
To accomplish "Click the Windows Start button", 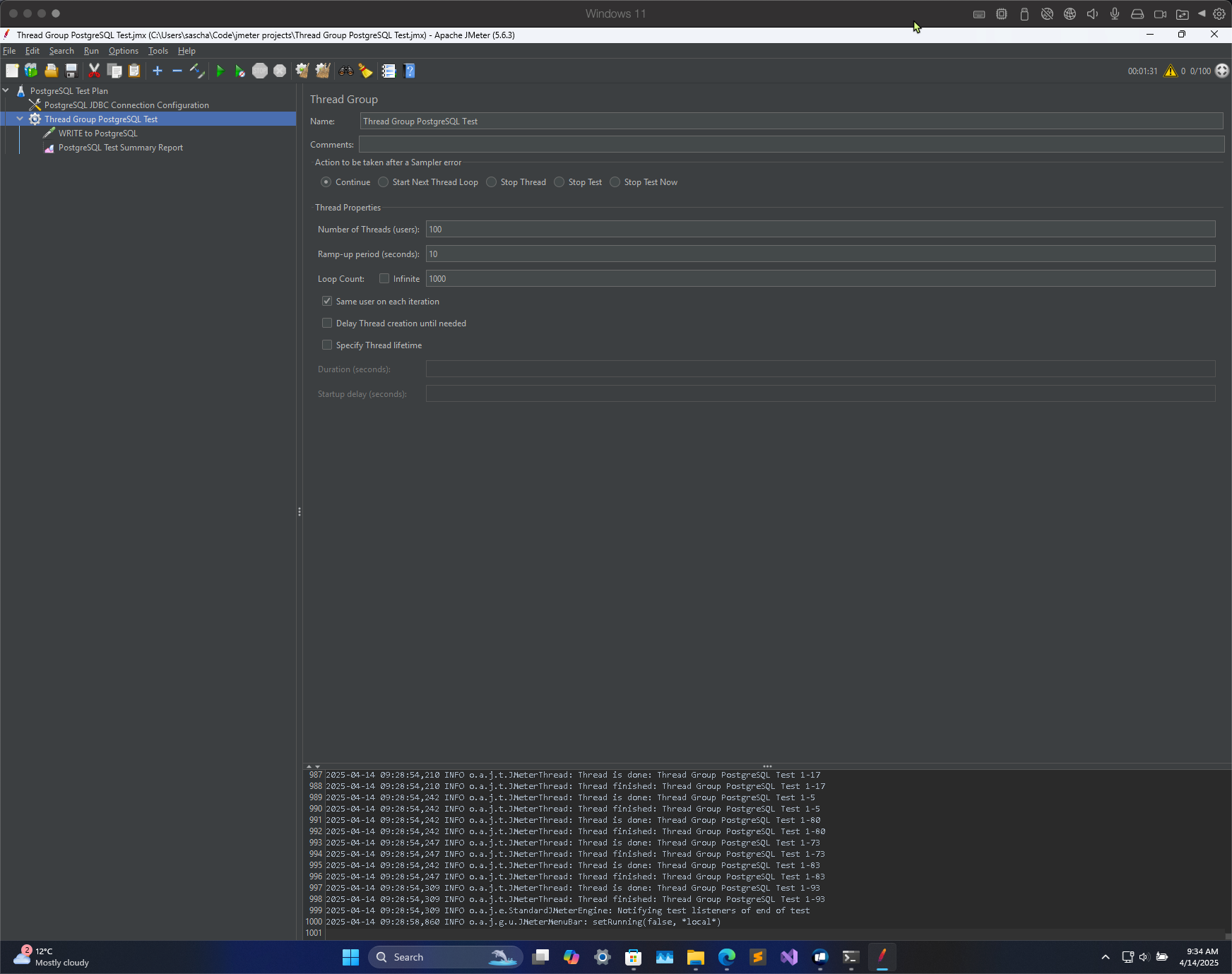I will click(350, 957).
